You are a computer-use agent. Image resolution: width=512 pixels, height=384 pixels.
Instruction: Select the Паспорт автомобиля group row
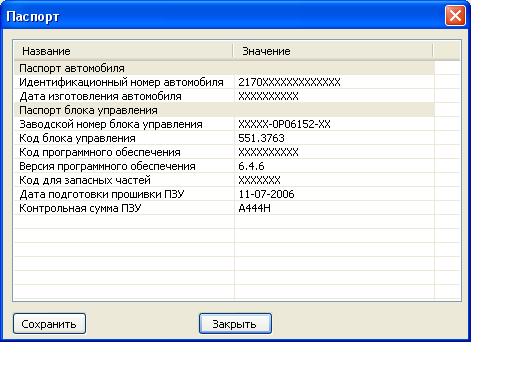[224, 68]
